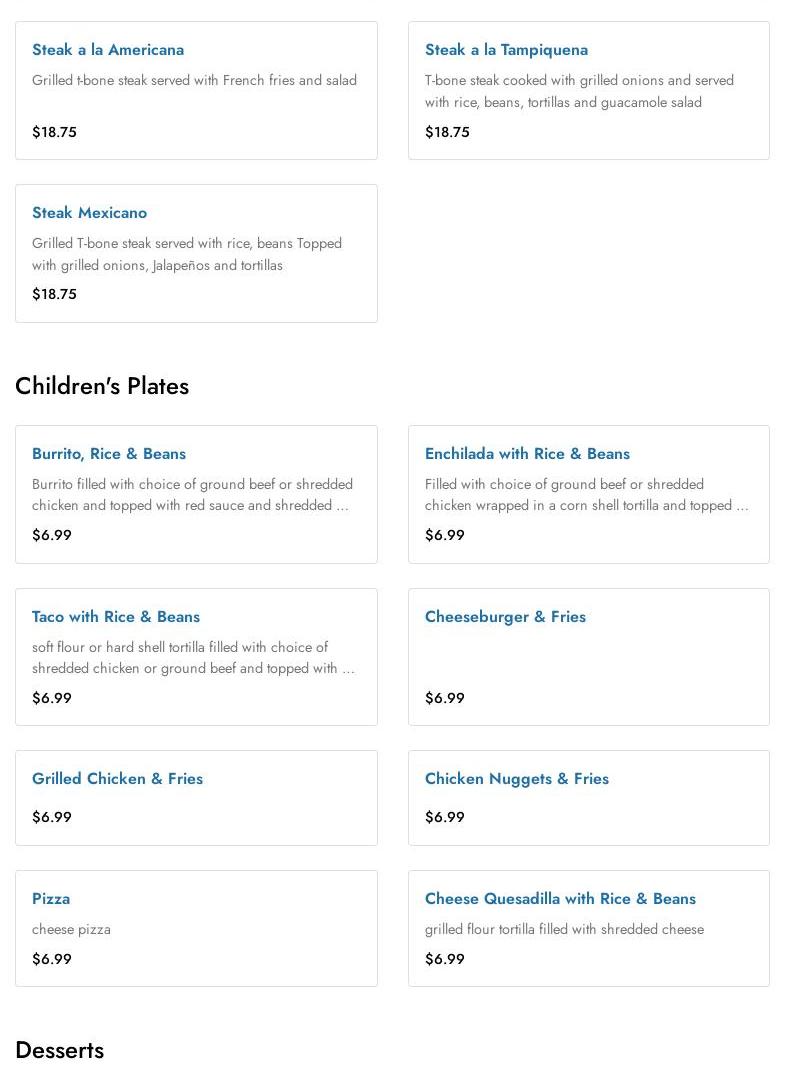Open Cheese Quesadilla with Rice & Beans
785x1082 pixels.
click(560, 899)
